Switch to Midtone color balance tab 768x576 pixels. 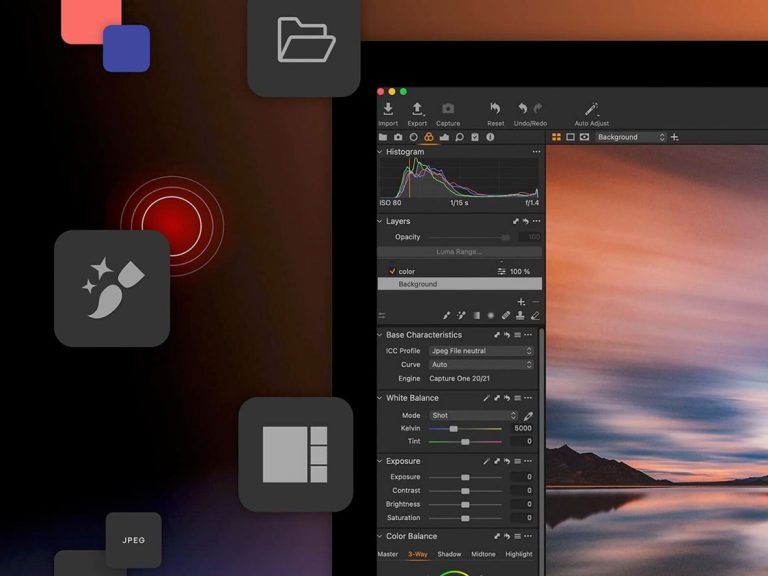point(483,554)
